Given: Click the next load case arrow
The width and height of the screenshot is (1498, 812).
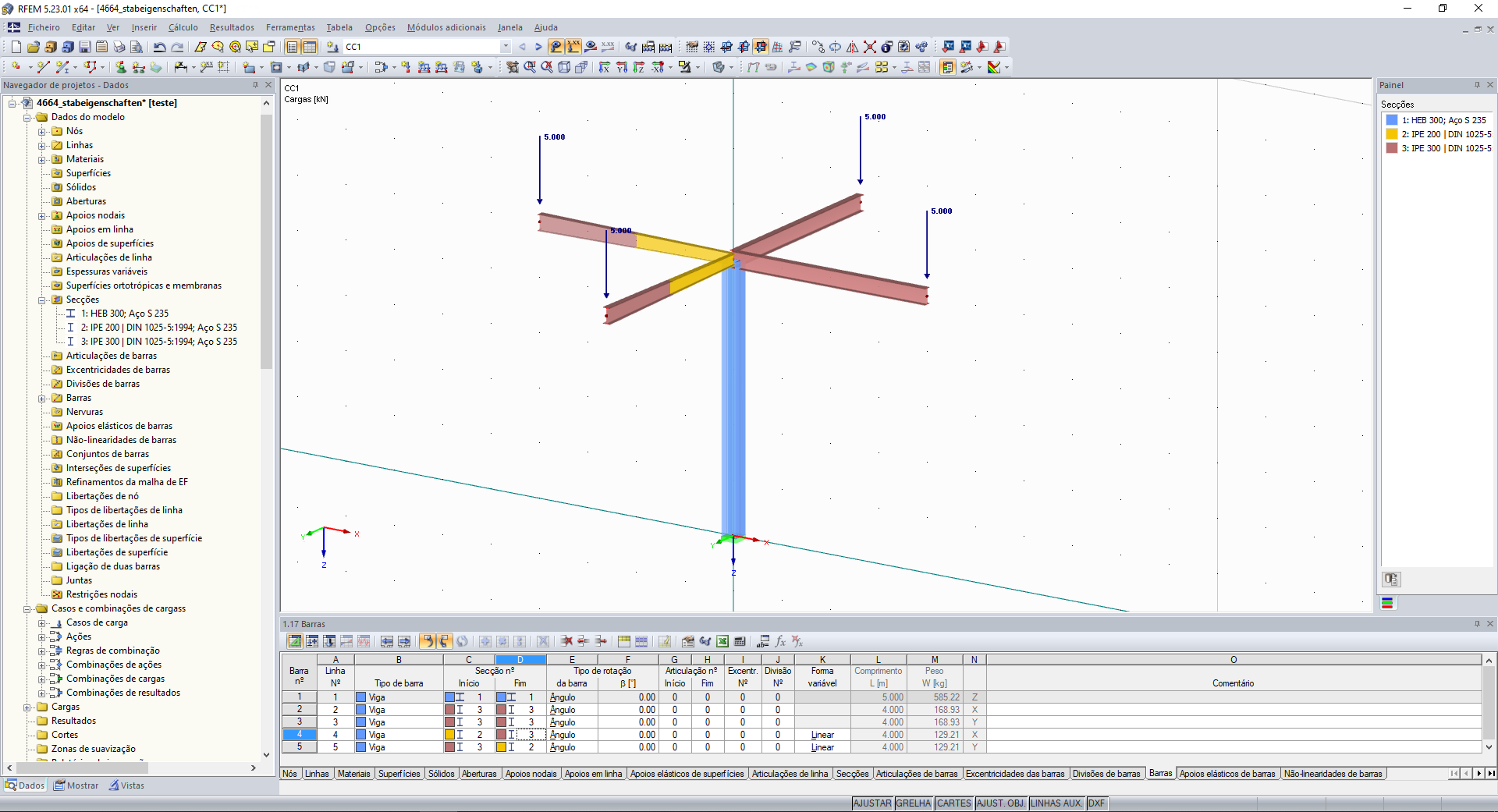Looking at the screenshot, I should pyautogui.click(x=538, y=47).
